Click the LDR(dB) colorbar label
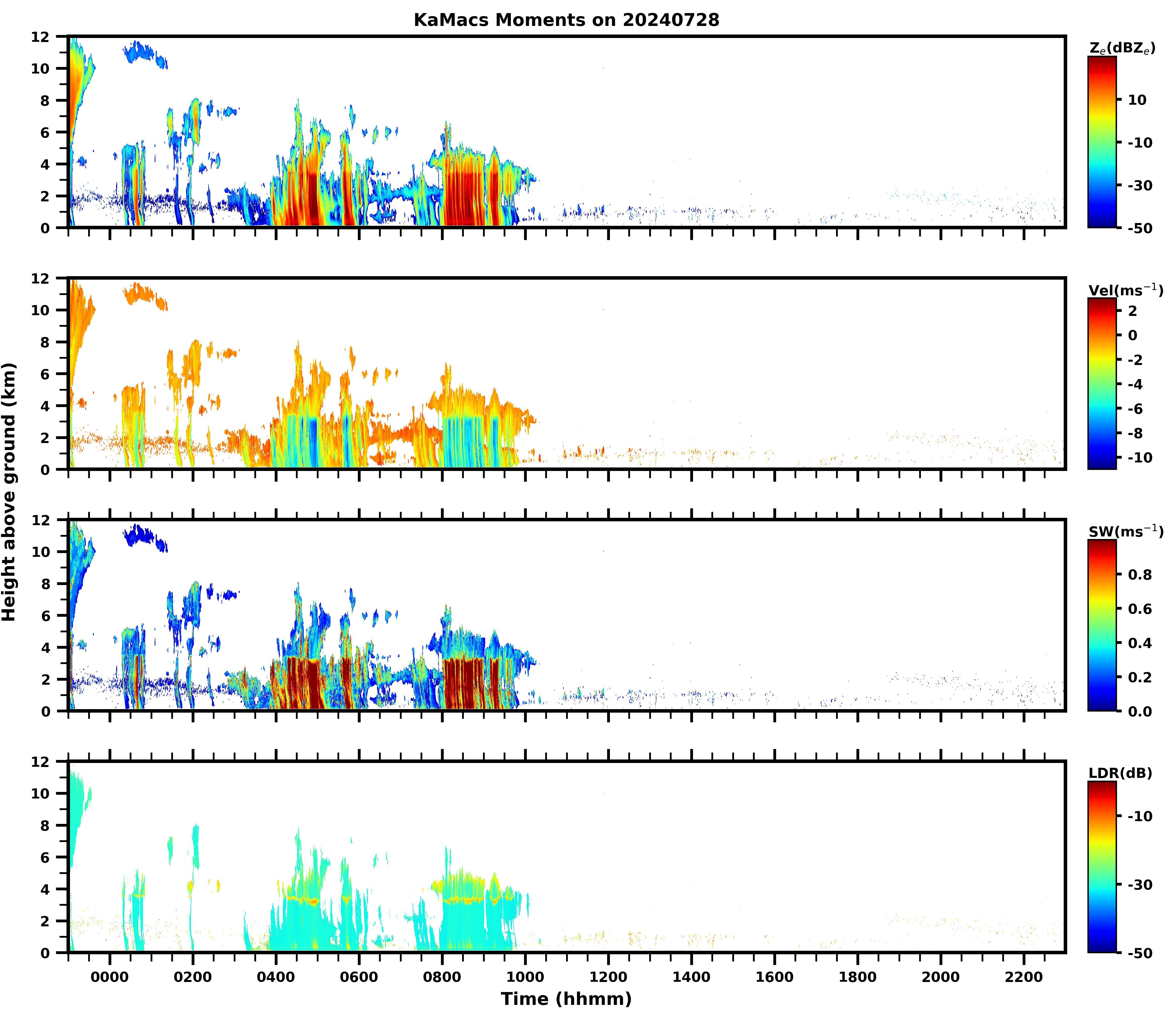This screenshot has height=1021, width=1176. click(1120, 773)
